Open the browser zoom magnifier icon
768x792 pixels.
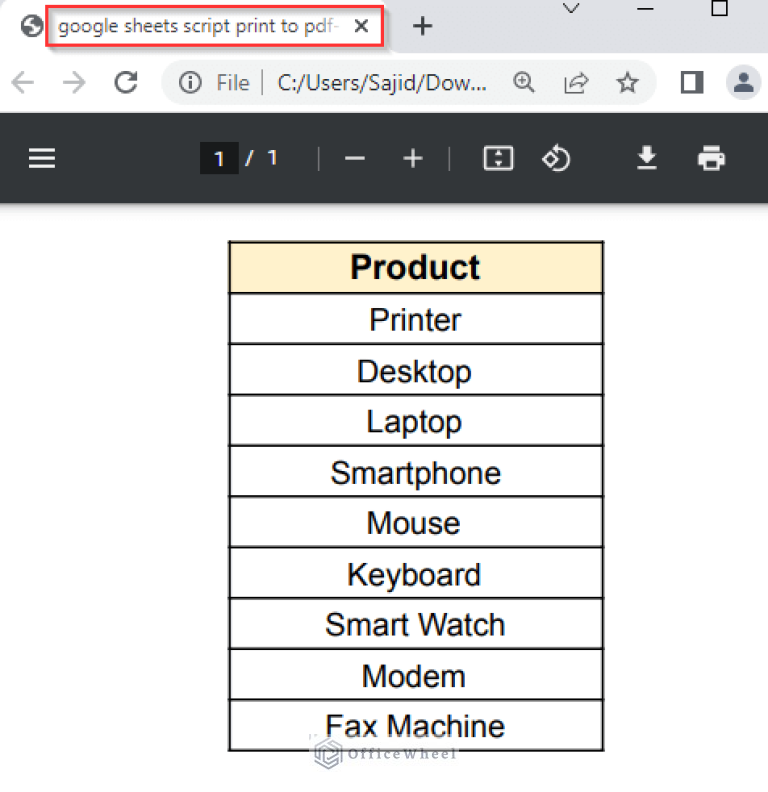[x=523, y=82]
